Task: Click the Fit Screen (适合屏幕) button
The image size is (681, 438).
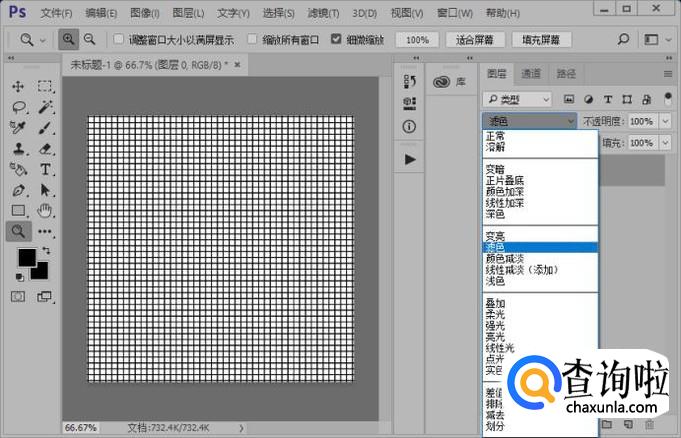Action: pyautogui.click(x=473, y=40)
